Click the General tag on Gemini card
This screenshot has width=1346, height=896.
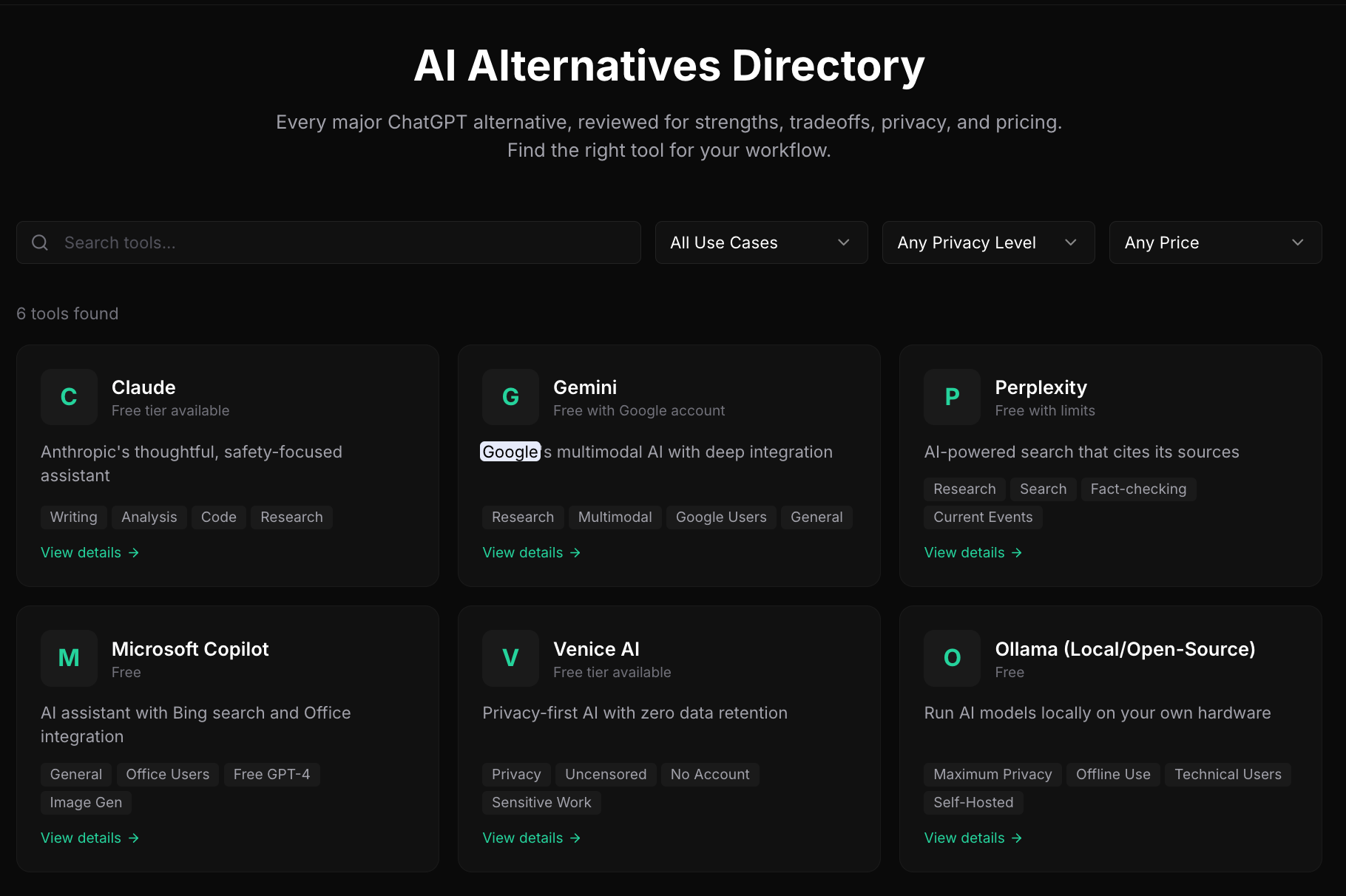click(816, 517)
